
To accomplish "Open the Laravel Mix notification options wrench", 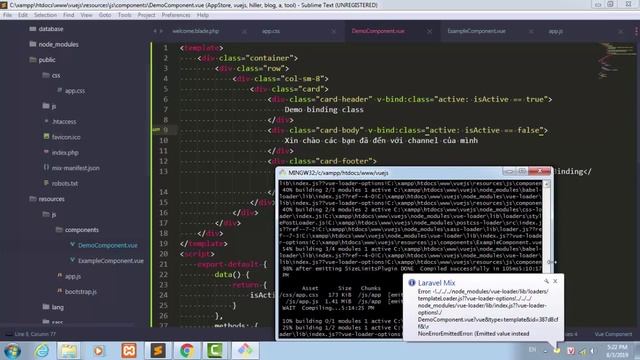I will (546, 281).
